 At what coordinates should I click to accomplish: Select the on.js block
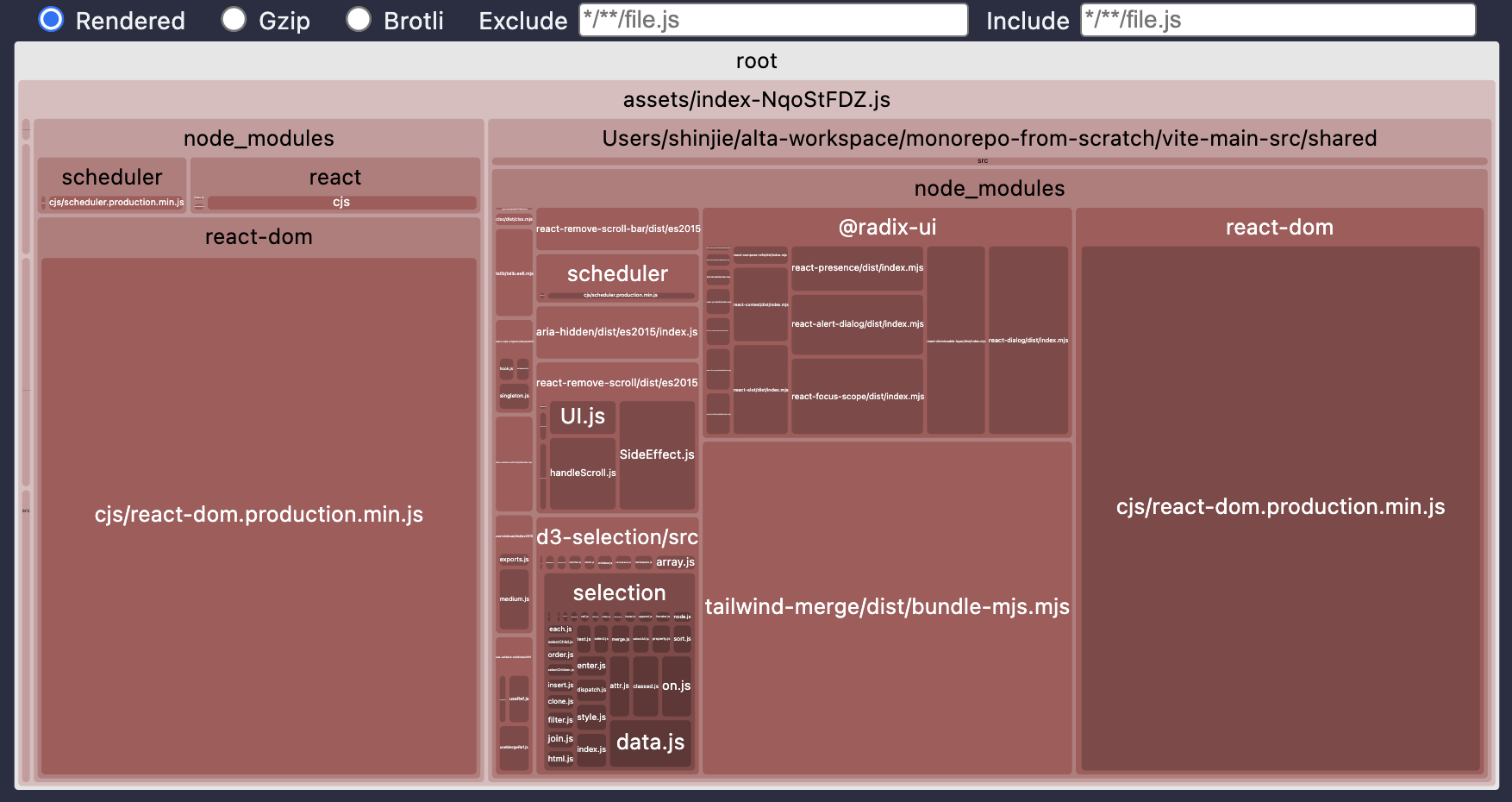(677, 686)
